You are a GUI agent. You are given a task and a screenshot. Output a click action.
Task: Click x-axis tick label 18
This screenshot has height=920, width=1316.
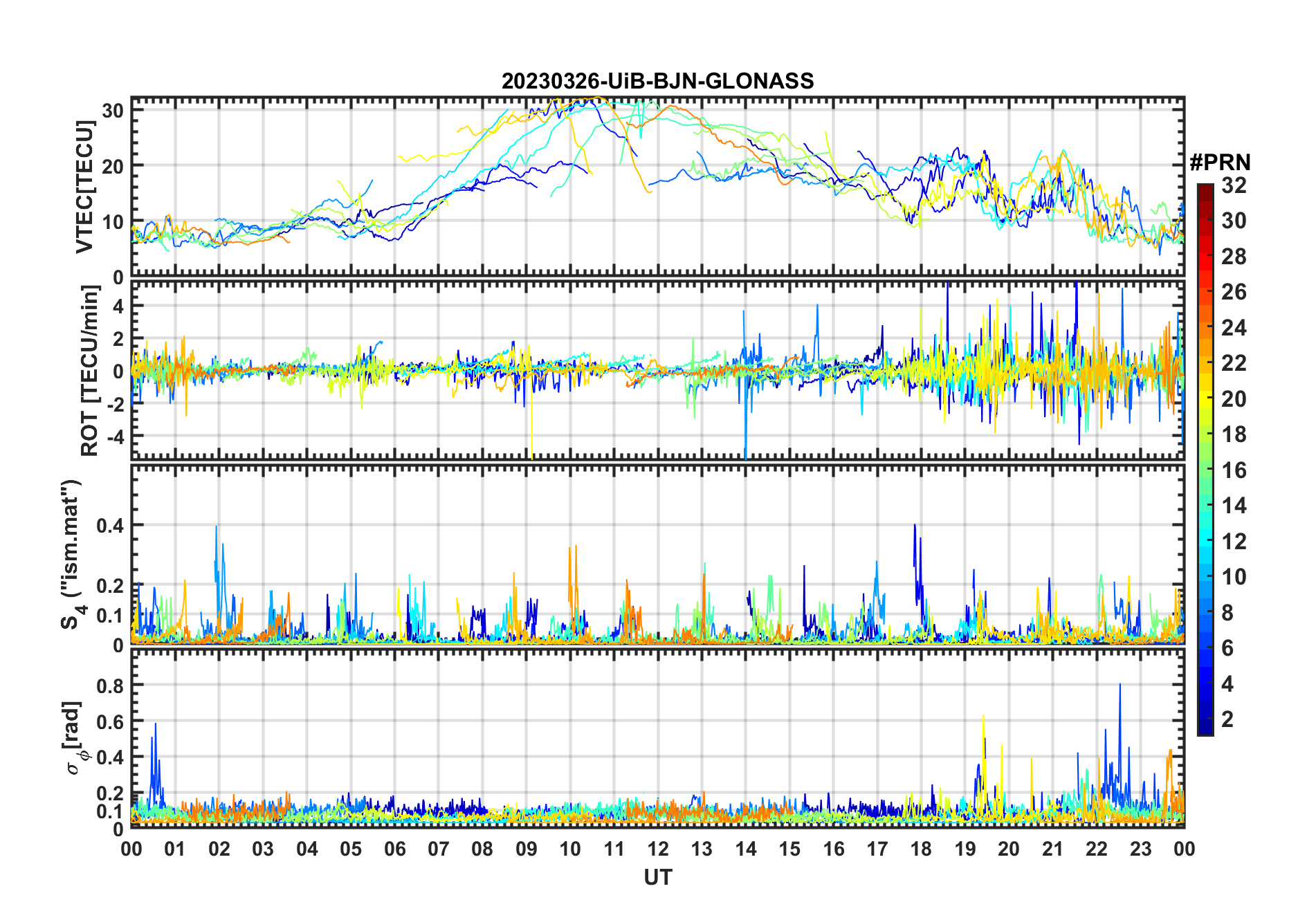coord(921,849)
